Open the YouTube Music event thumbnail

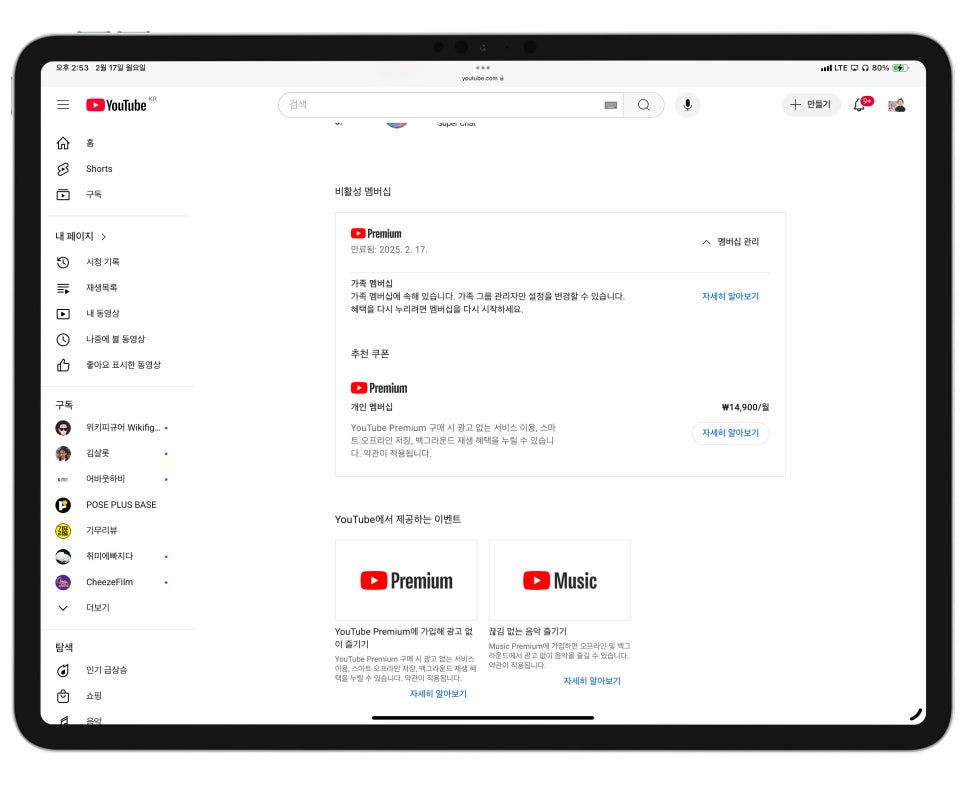(559, 580)
